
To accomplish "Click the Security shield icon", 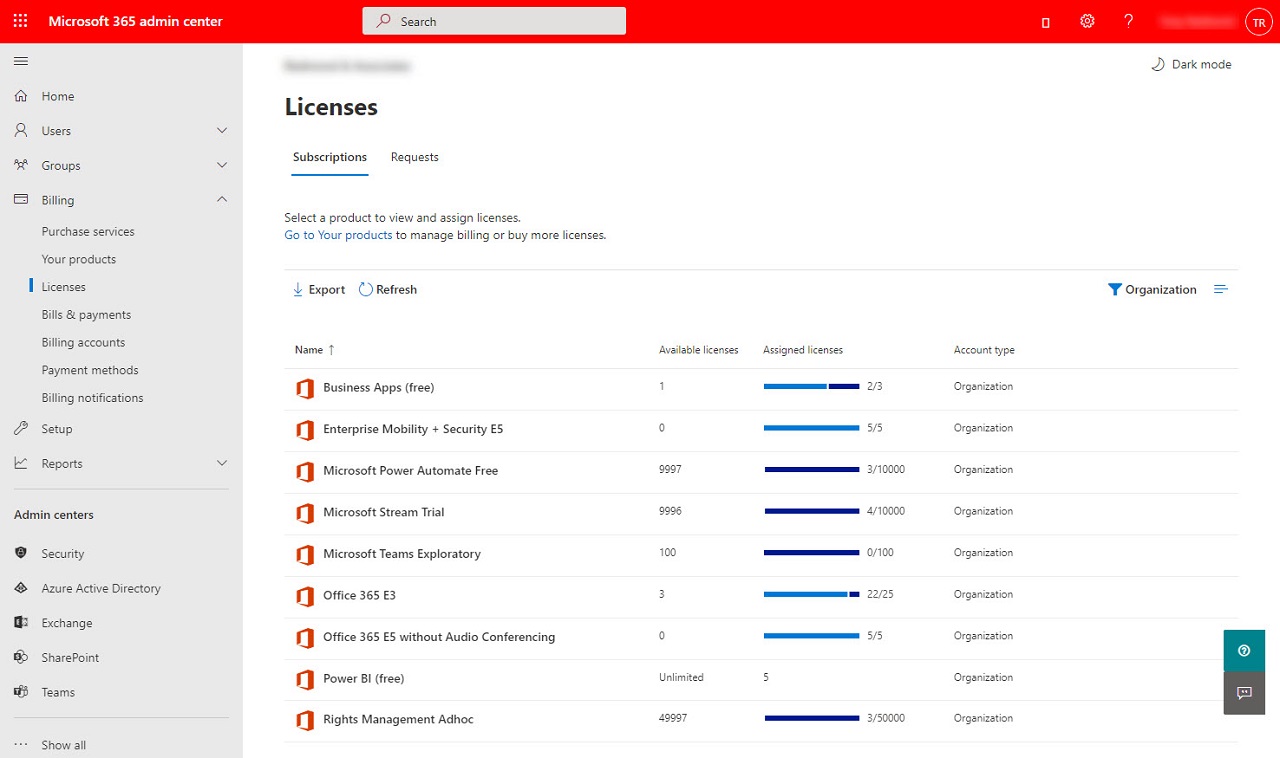I will 21,553.
